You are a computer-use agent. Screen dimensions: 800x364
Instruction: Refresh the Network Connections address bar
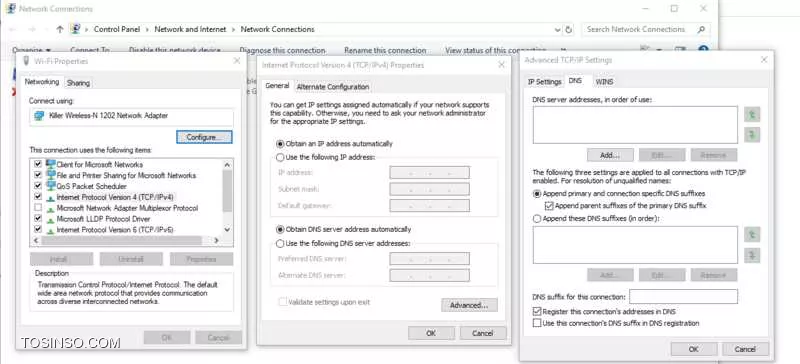[569, 30]
